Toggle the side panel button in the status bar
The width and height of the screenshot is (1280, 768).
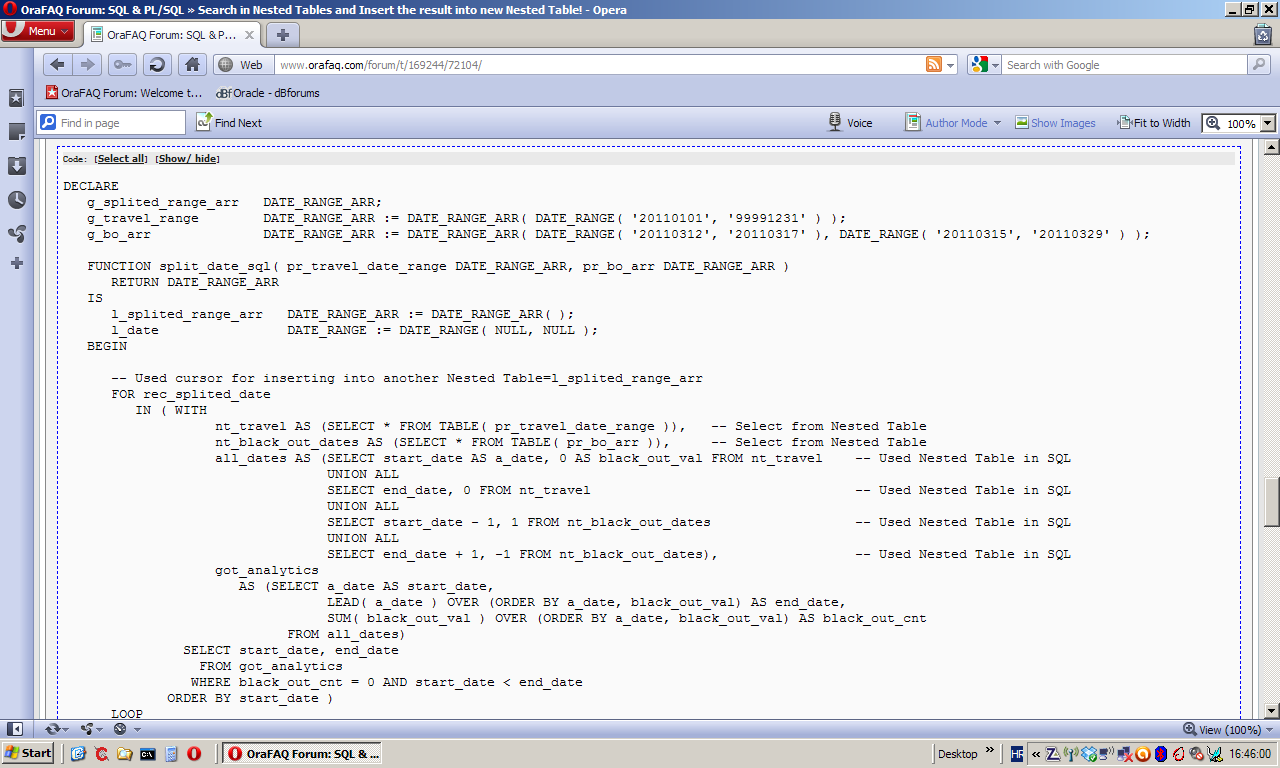(x=15, y=729)
